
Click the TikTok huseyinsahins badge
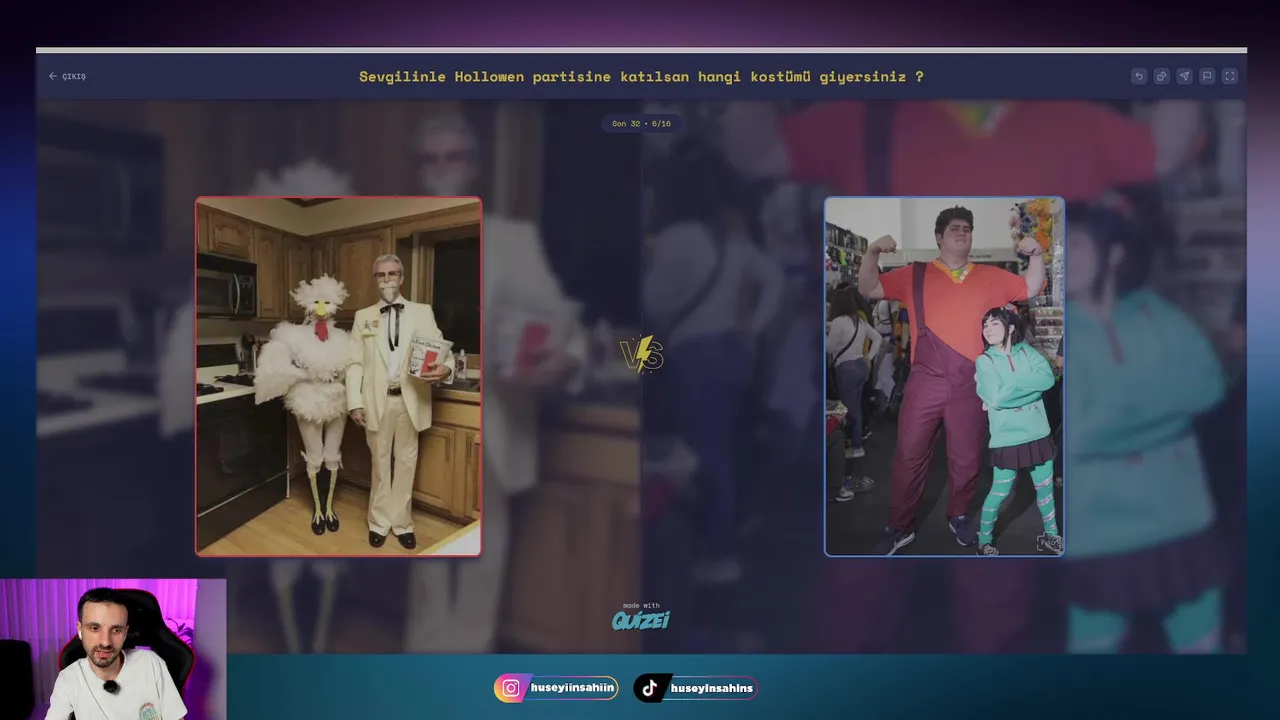695,688
